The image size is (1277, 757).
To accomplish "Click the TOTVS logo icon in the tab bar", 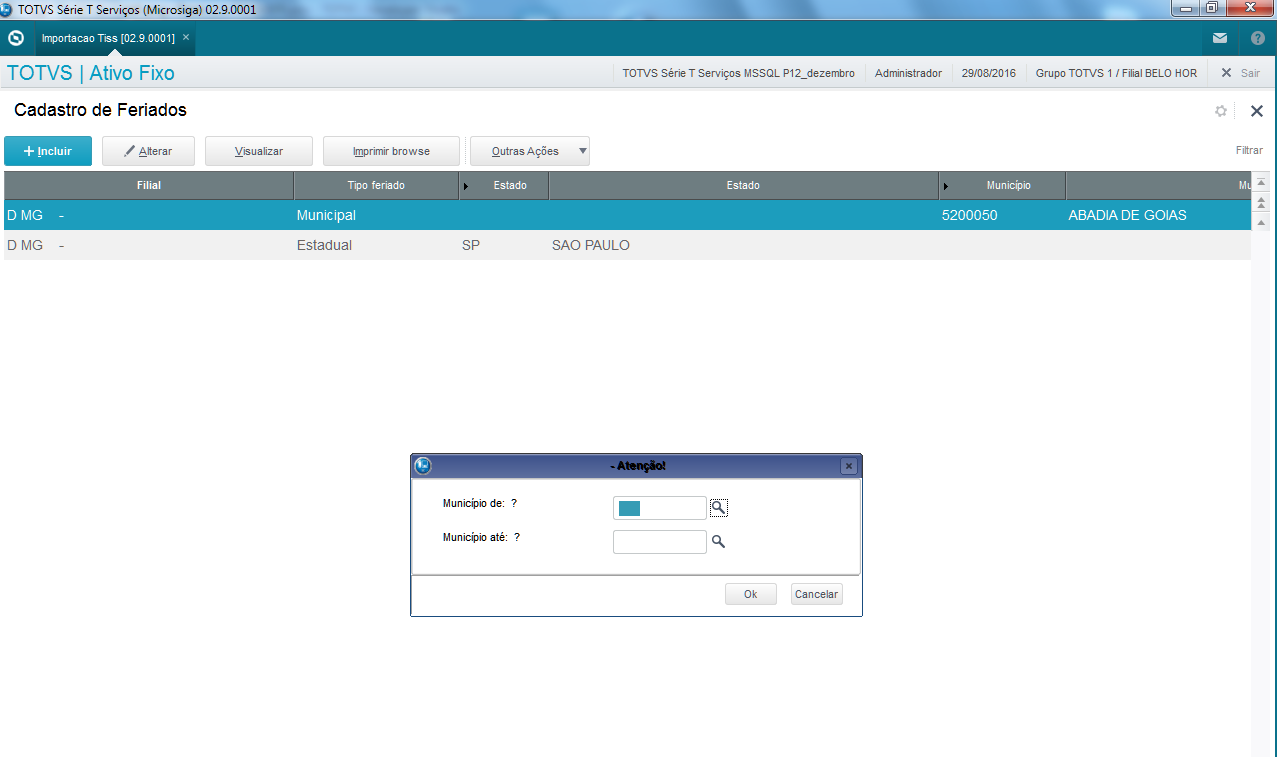I will [x=15, y=39].
